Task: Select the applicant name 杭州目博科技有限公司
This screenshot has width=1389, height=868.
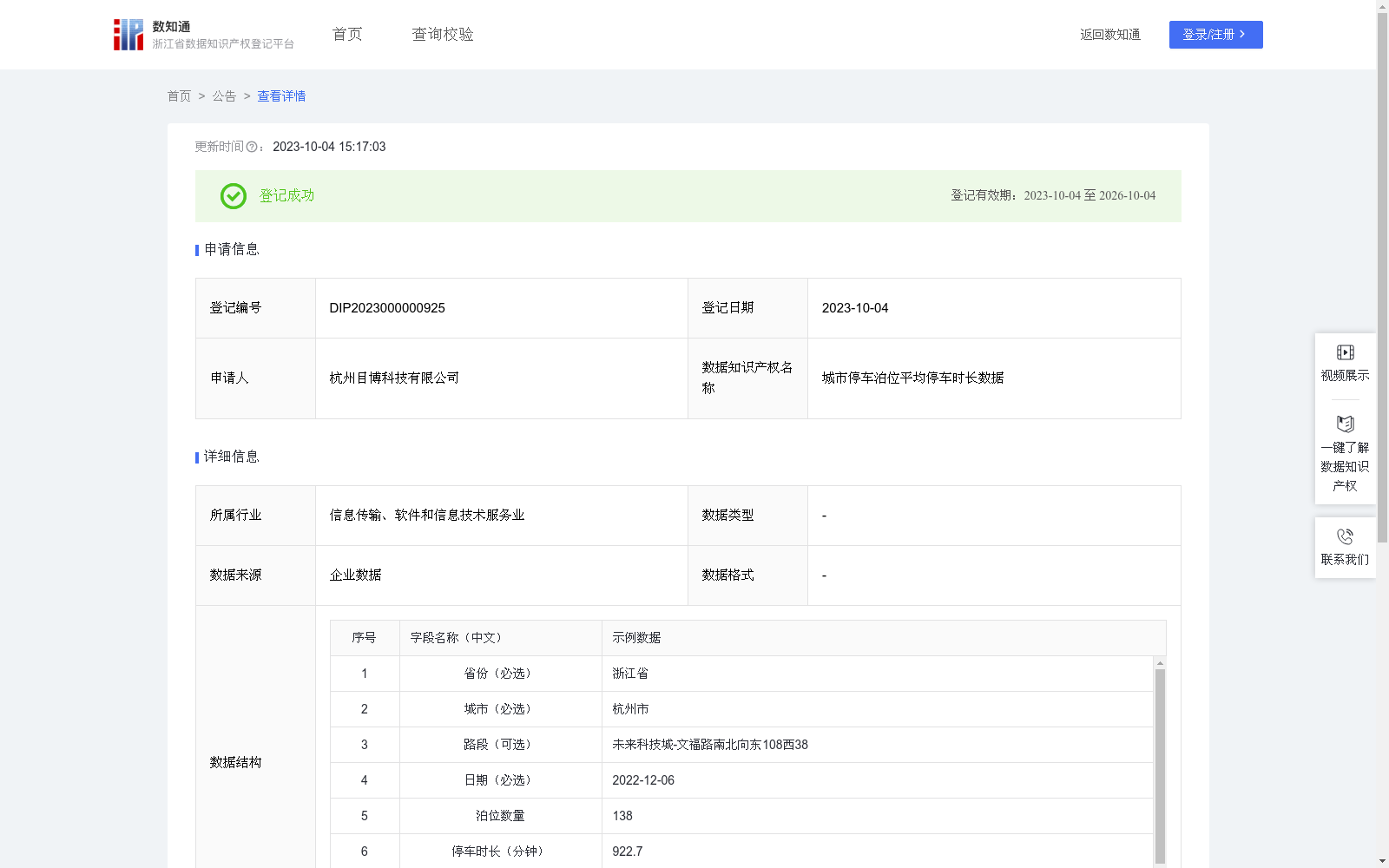Action: [393, 378]
